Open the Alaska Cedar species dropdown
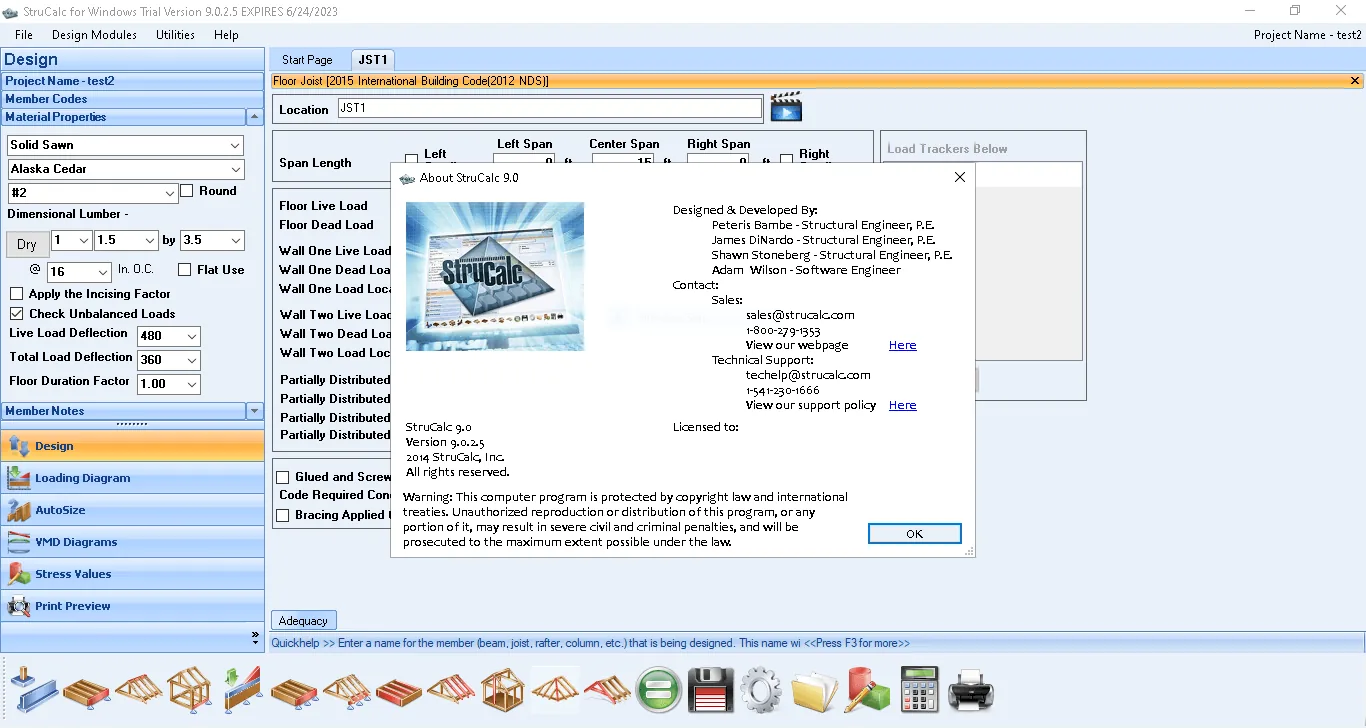 coord(235,169)
